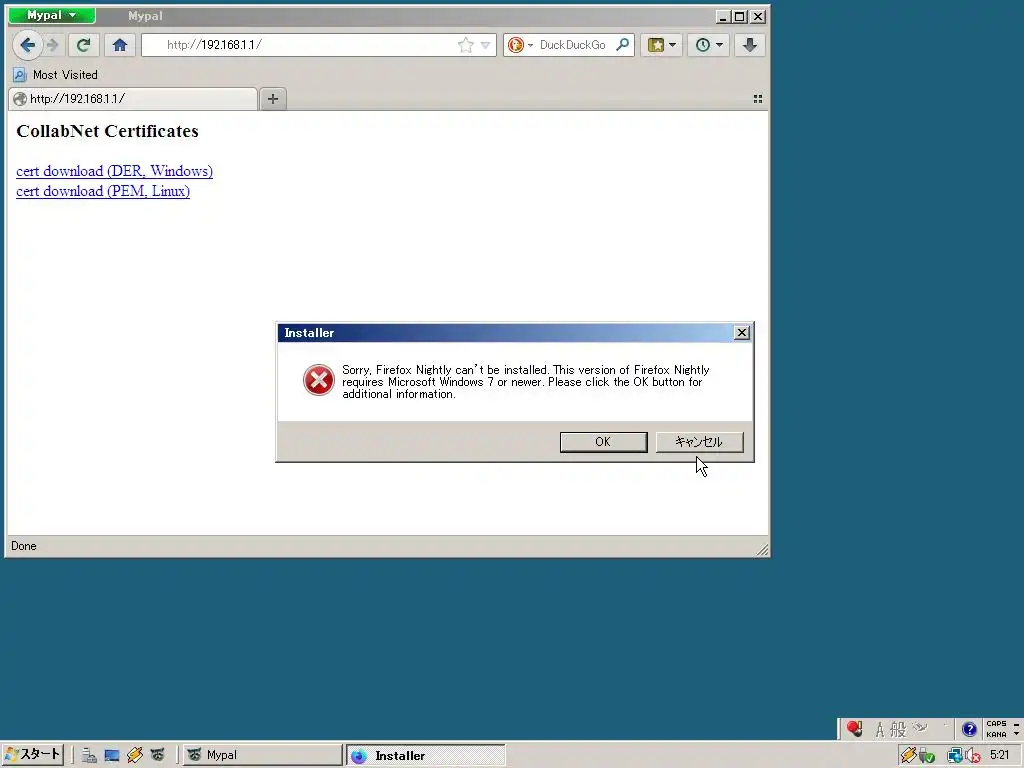Open the history clock dropdown
This screenshot has width=1024, height=768.
[709, 45]
